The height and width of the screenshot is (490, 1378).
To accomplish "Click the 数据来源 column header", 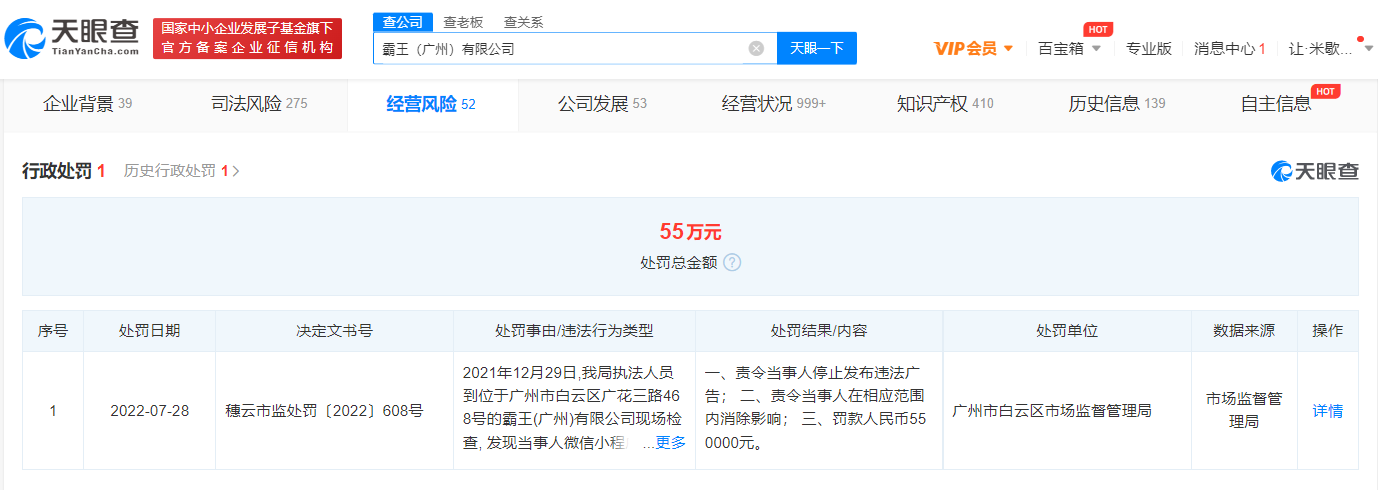I will pyautogui.click(x=1244, y=331).
